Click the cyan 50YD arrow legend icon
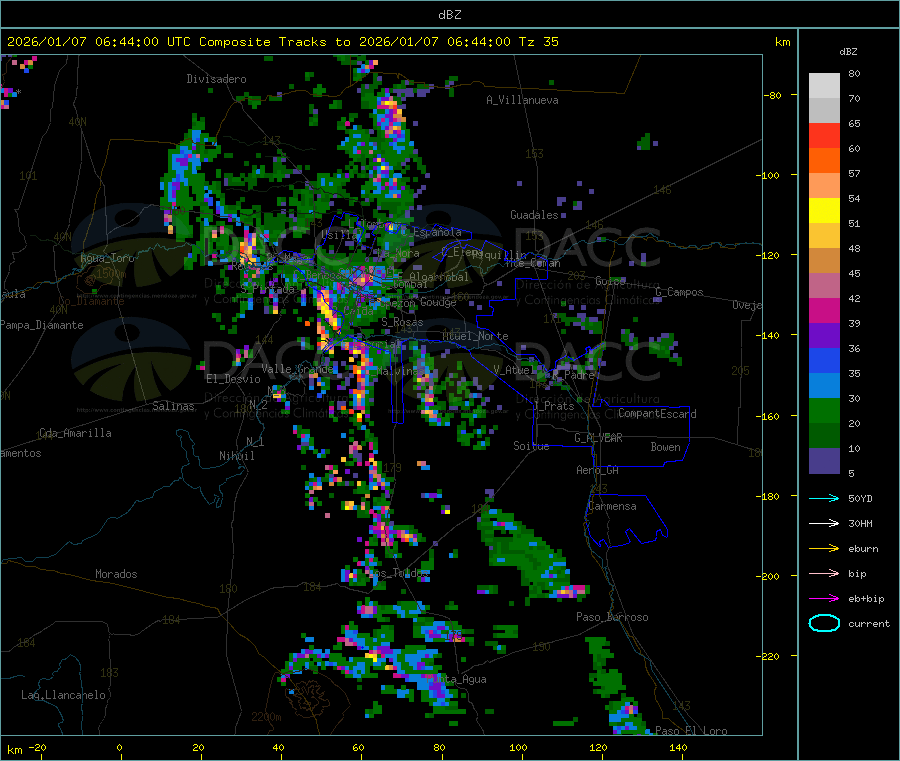Viewport: 900px width, 761px height. tap(824, 498)
